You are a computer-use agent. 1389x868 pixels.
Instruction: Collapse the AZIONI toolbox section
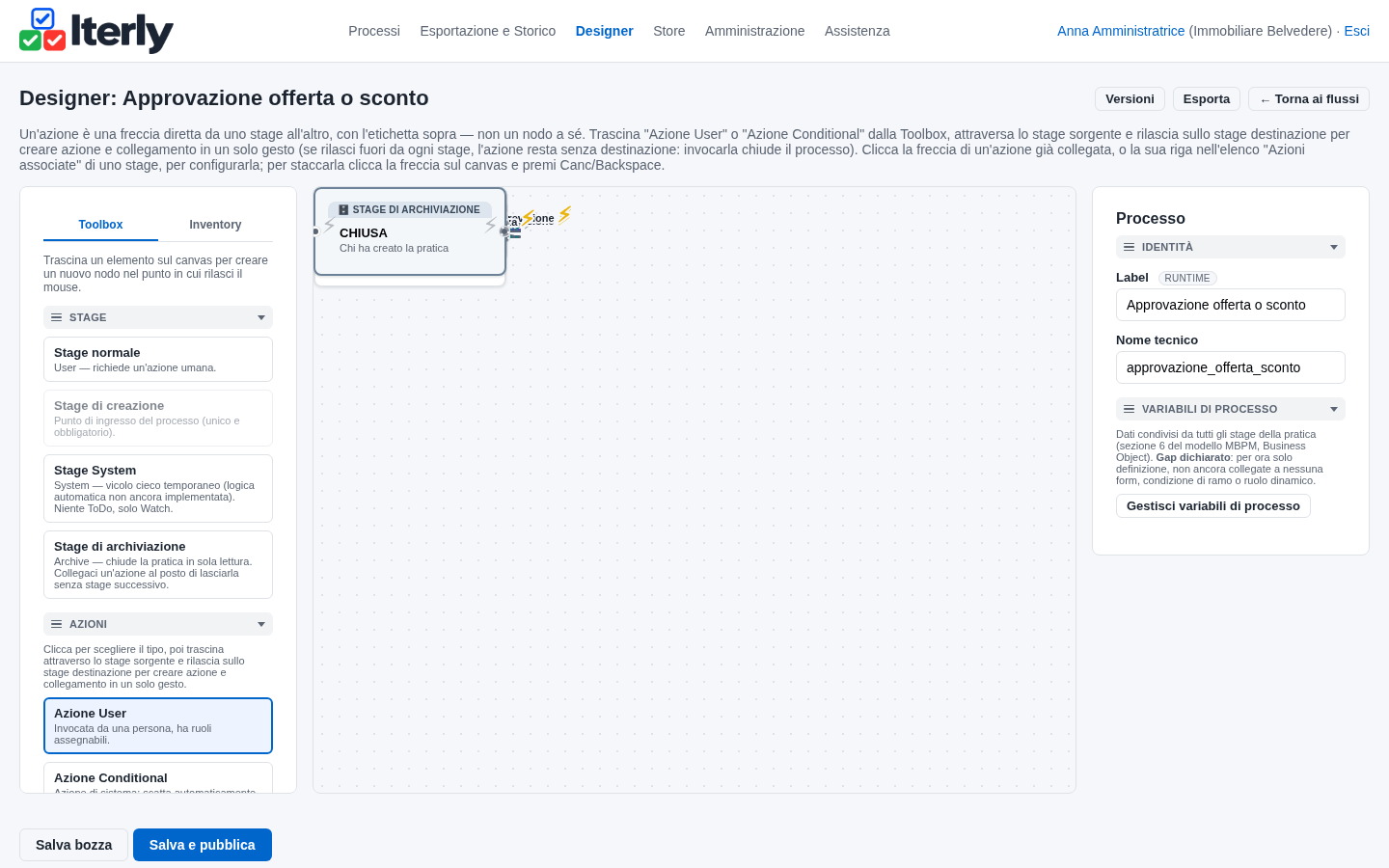tap(260, 624)
